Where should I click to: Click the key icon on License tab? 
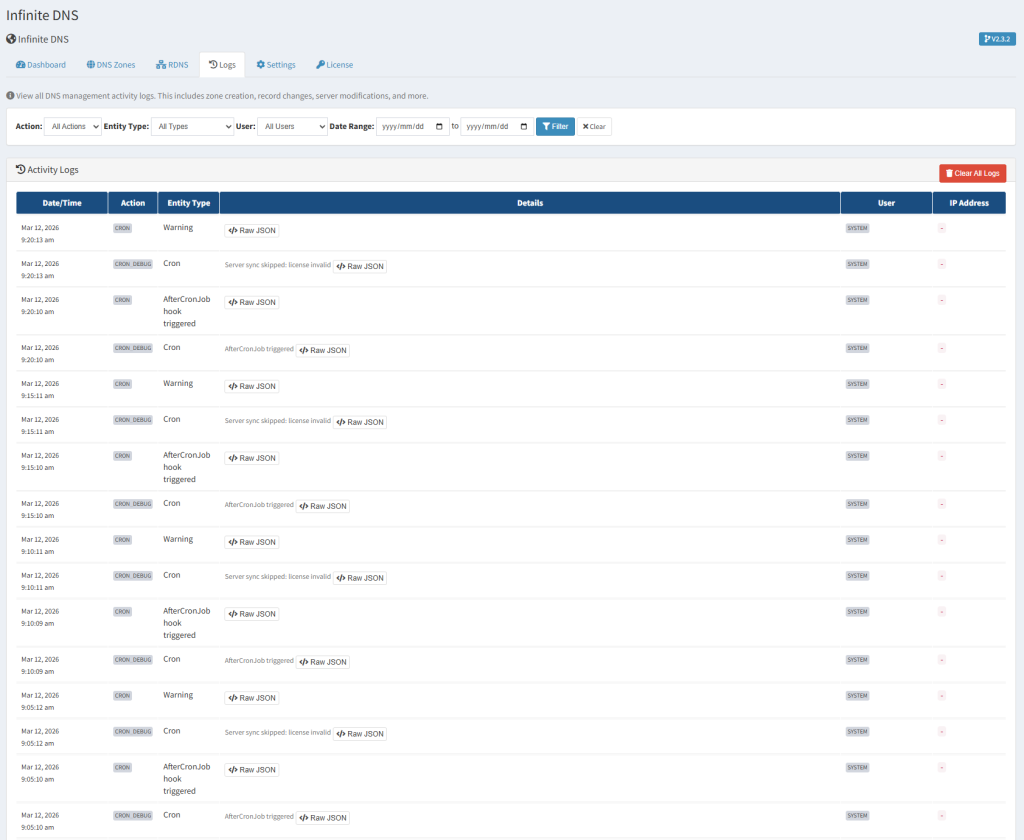tap(320, 65)
